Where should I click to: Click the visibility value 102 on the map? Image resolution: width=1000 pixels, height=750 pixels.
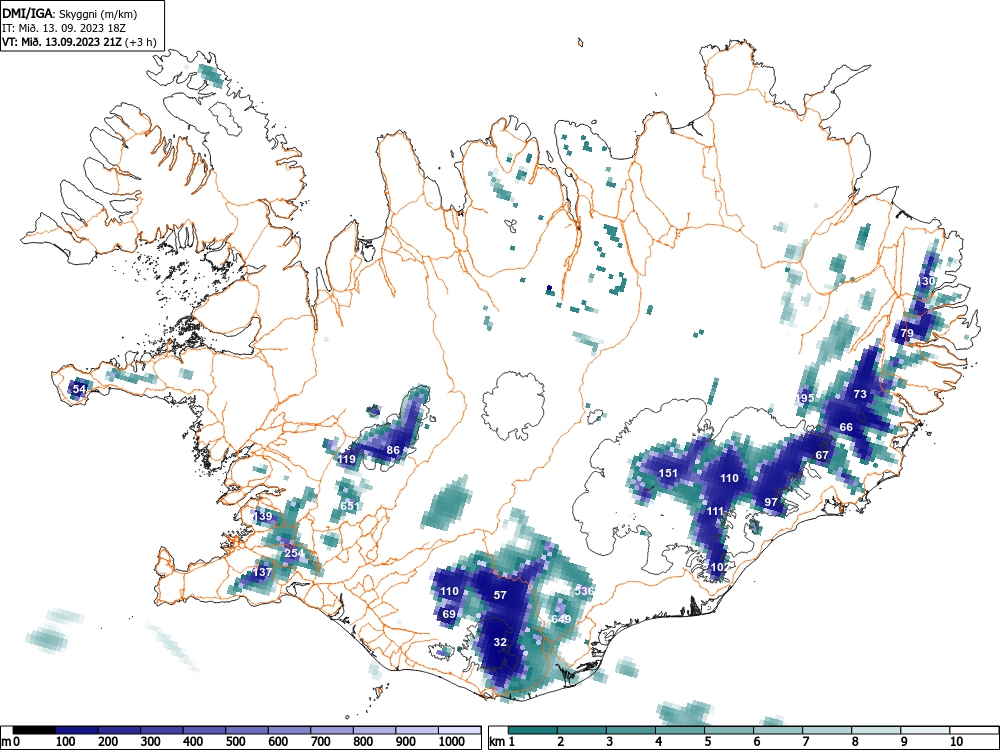click(x=719, y=567)
